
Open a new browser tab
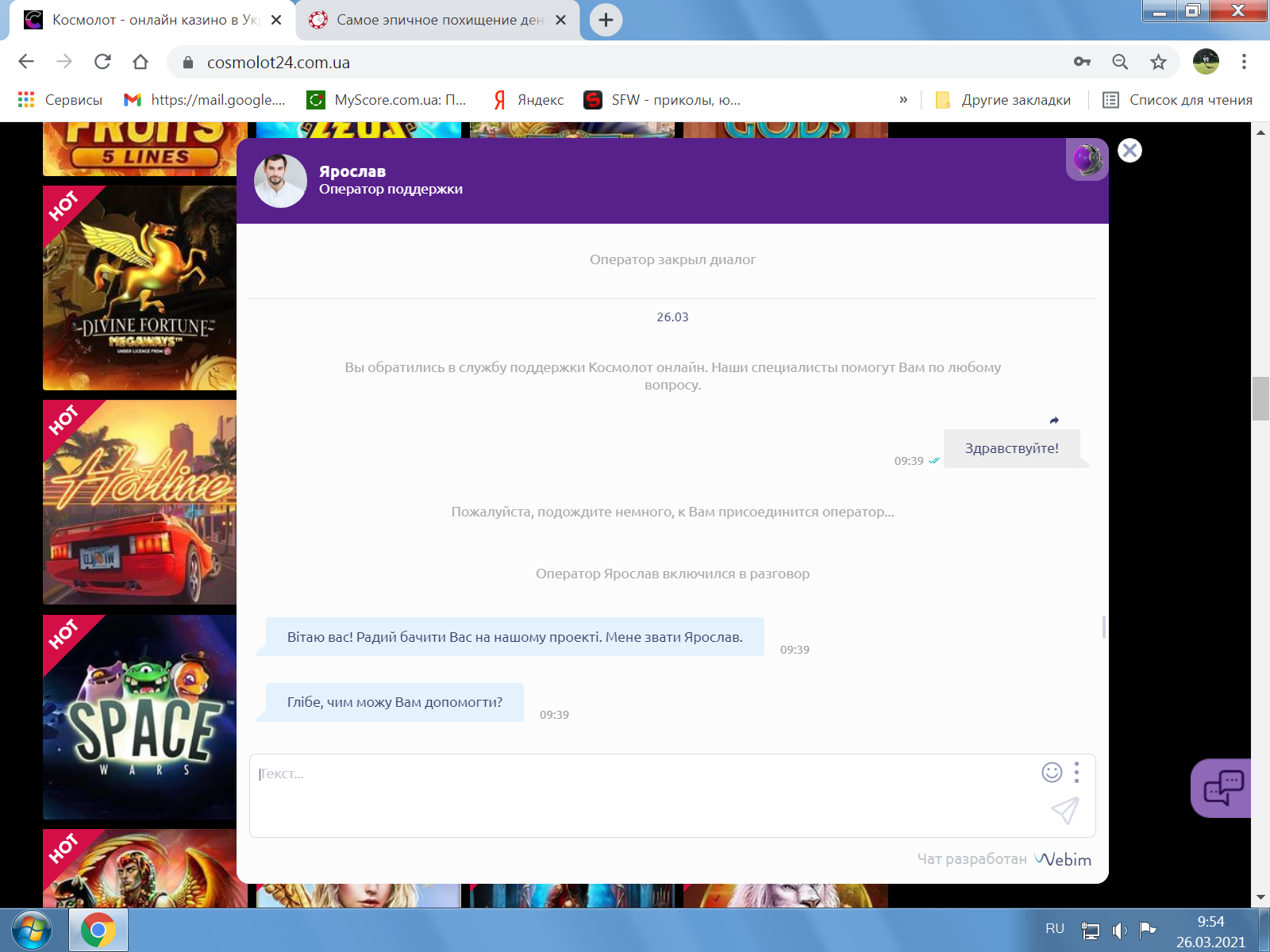point(606,20)
